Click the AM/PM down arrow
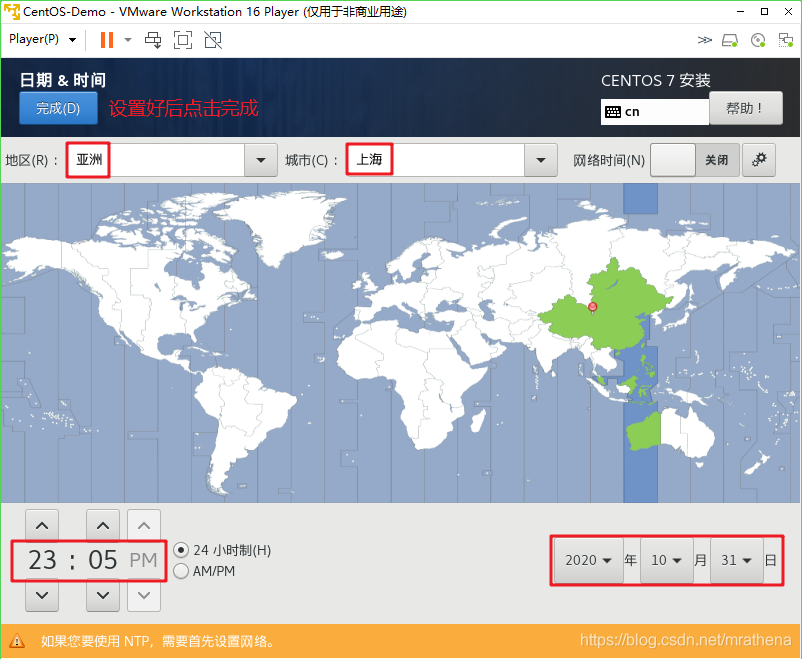 pos(144,596)
